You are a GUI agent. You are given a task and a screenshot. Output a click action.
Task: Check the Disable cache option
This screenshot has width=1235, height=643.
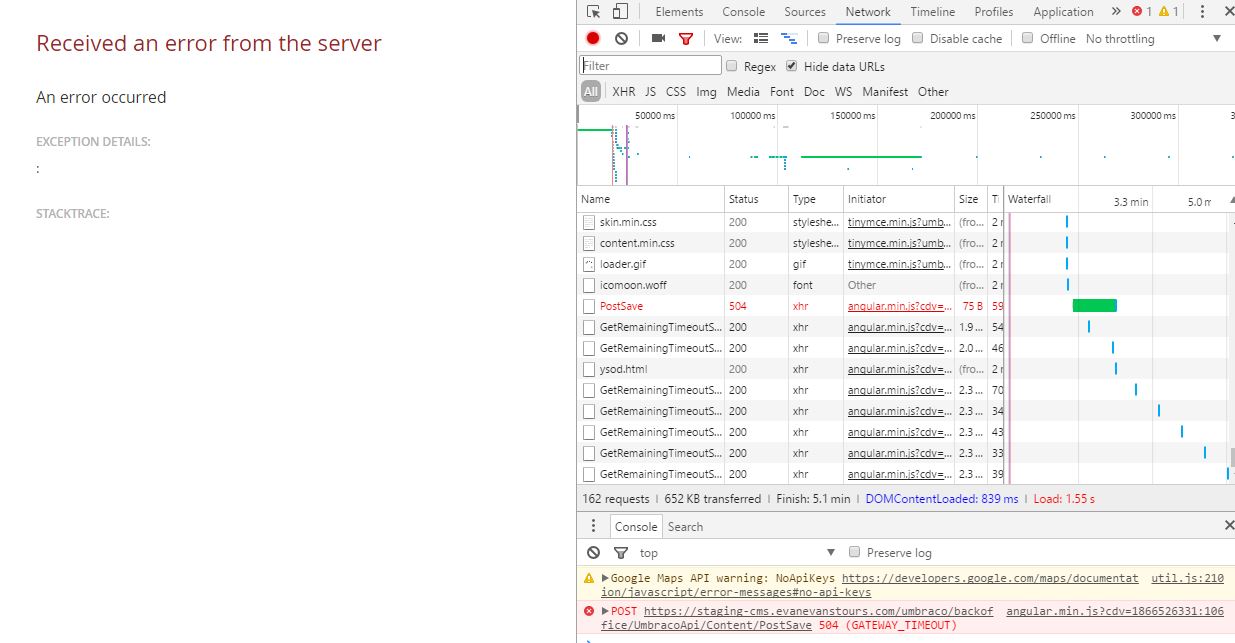click(918, 38)
